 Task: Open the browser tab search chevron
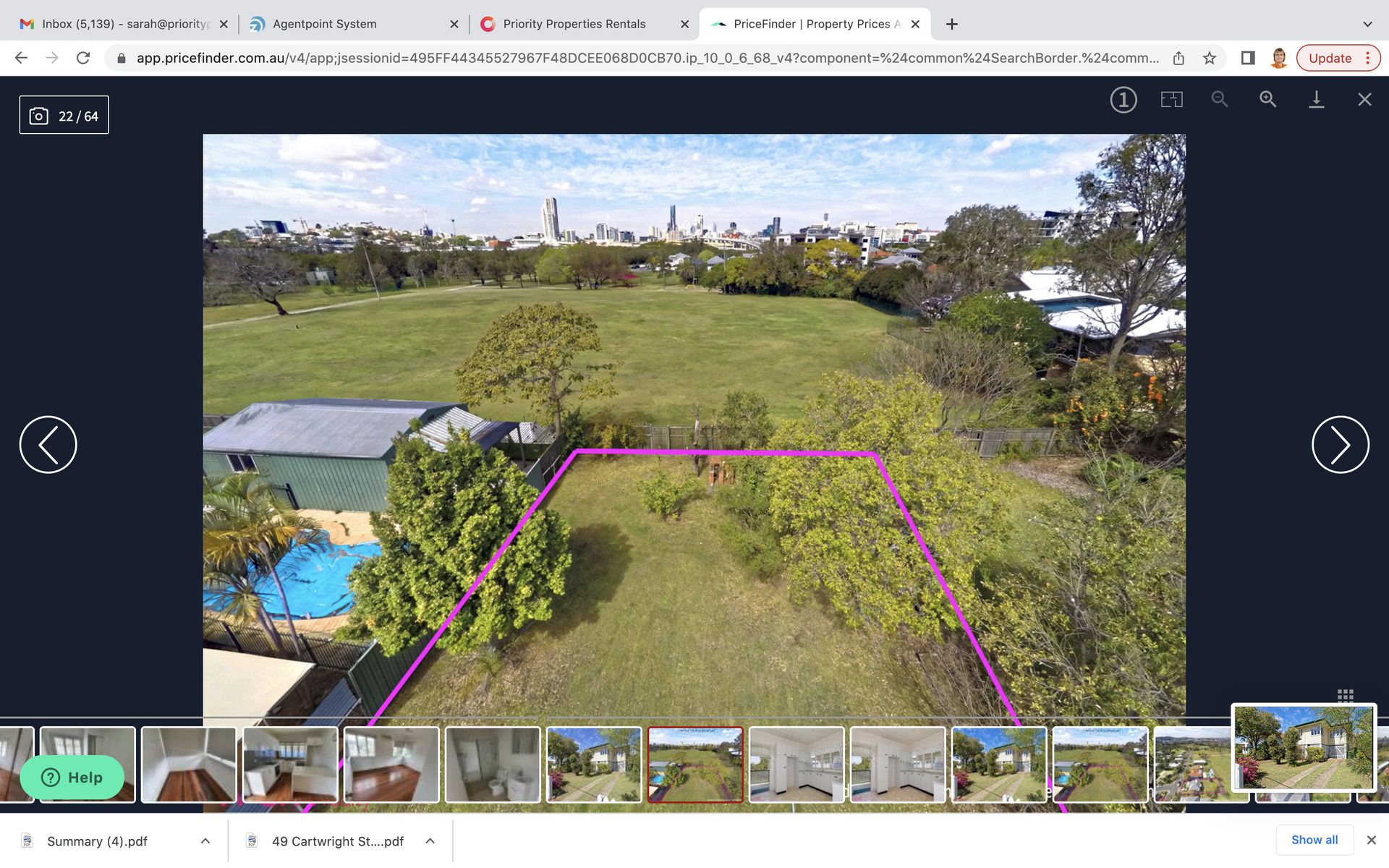coord(1367,24)
